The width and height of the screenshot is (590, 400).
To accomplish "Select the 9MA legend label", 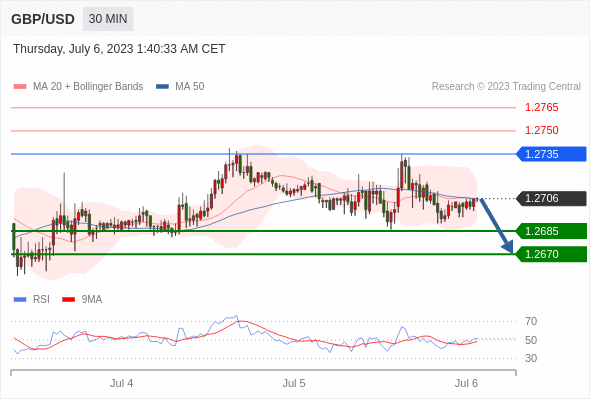I will 92,300.
